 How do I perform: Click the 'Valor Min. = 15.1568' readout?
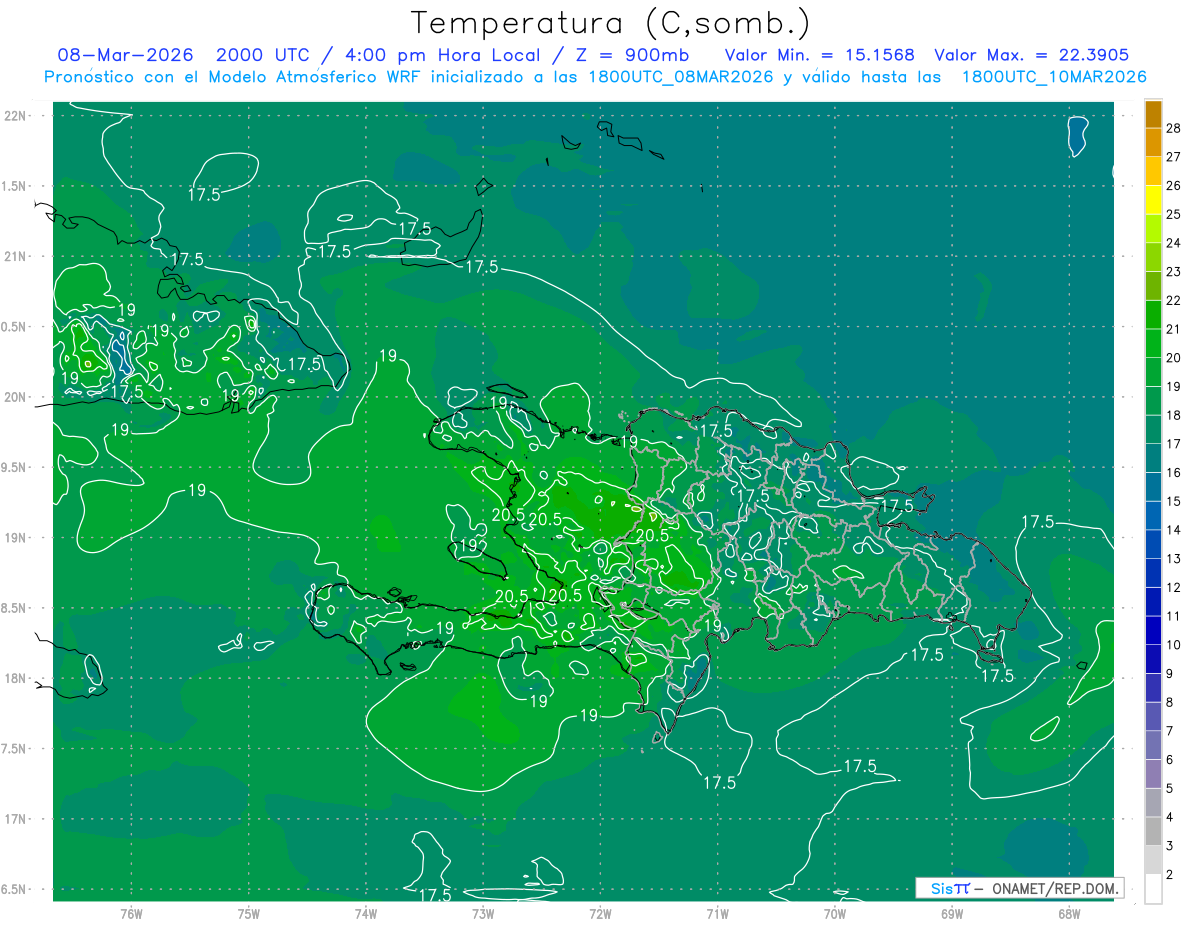819,55
